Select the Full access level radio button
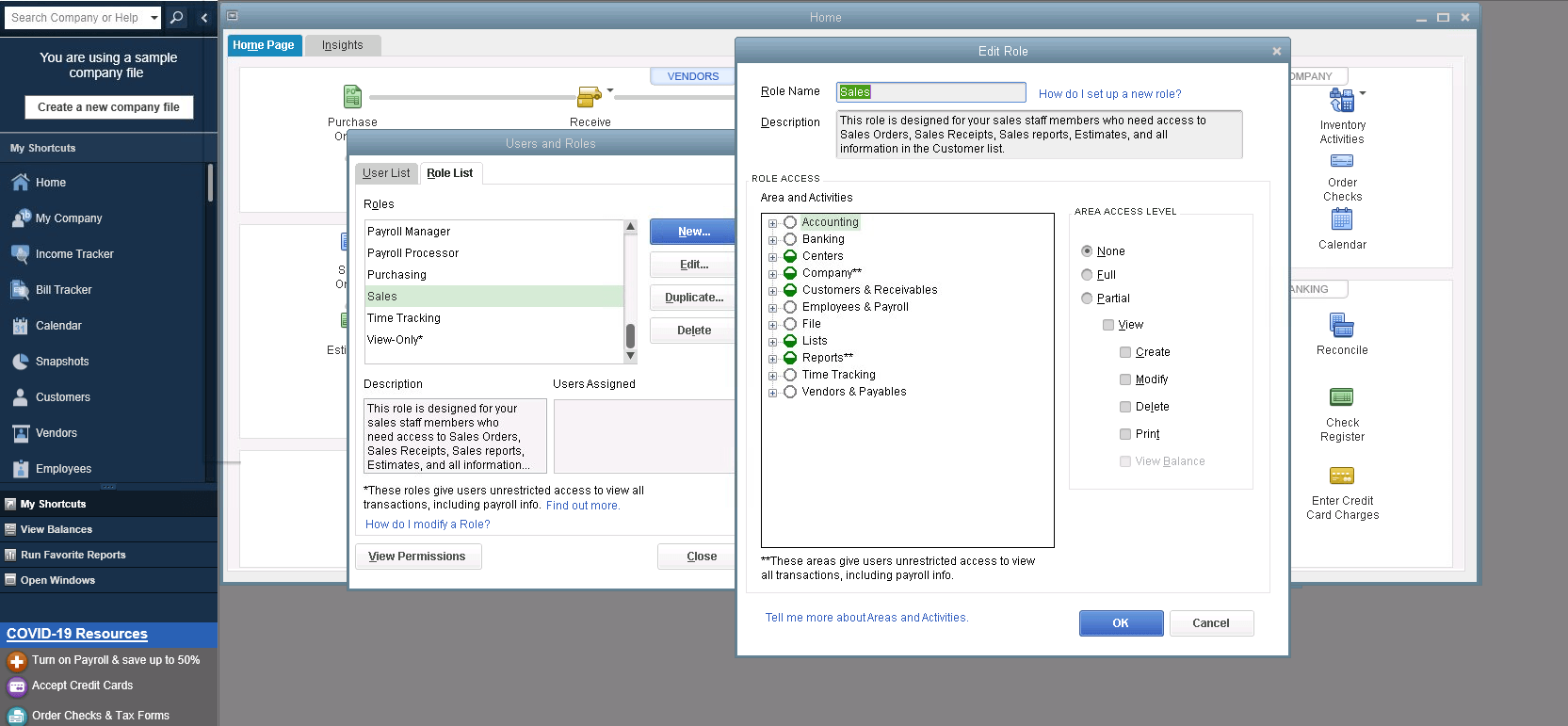The height and width of the screenshot is (726, 1568). click(x=1087, y=275)
